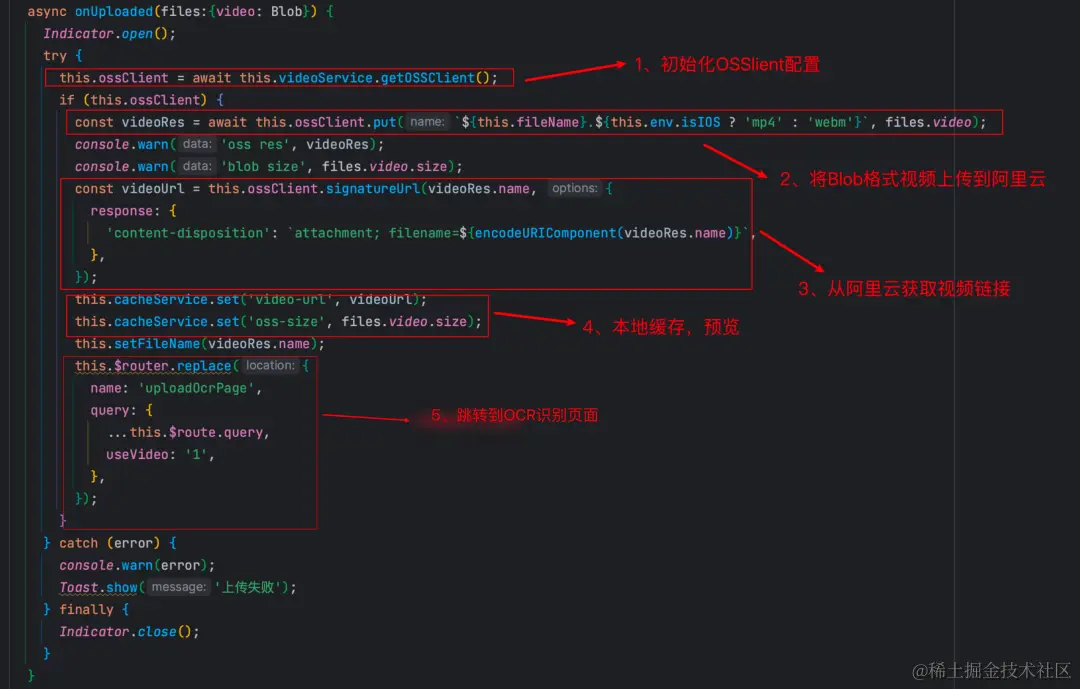The image size is (1080, 689).
Task: Click the 'if (this.ossClient)' condition
Action: click(x=133, y=99)
